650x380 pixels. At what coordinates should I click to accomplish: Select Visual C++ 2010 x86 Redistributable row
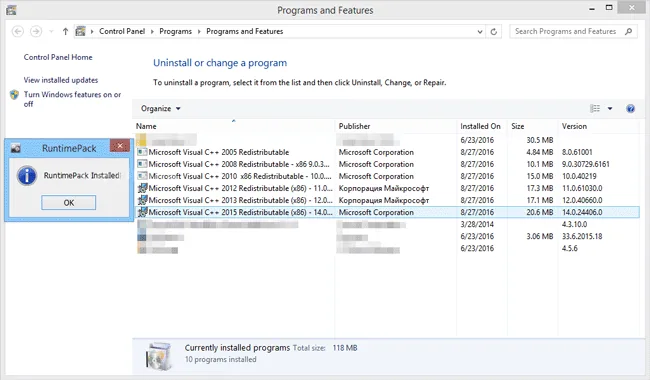pos(387,176)
